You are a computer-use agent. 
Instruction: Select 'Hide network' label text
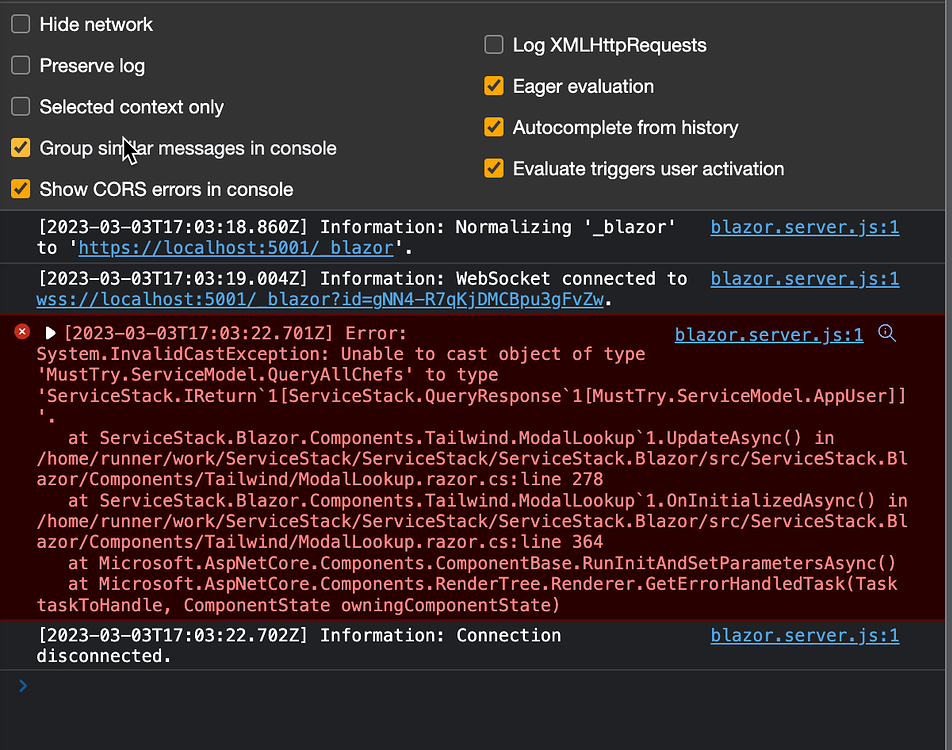(x=96, y=24)
